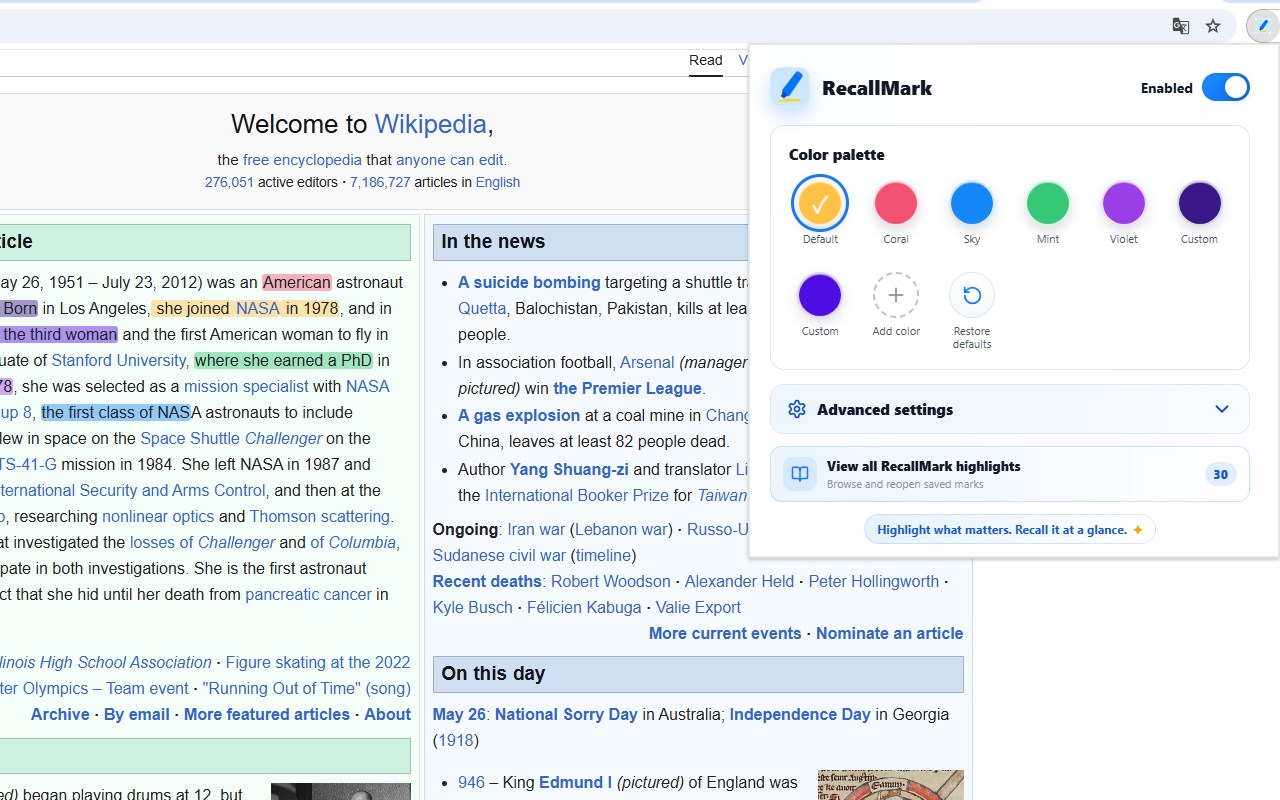Switch to the Read tab on Wikipedia
This screenshot has width=1280, height=800.
click(x=705, y=61)
